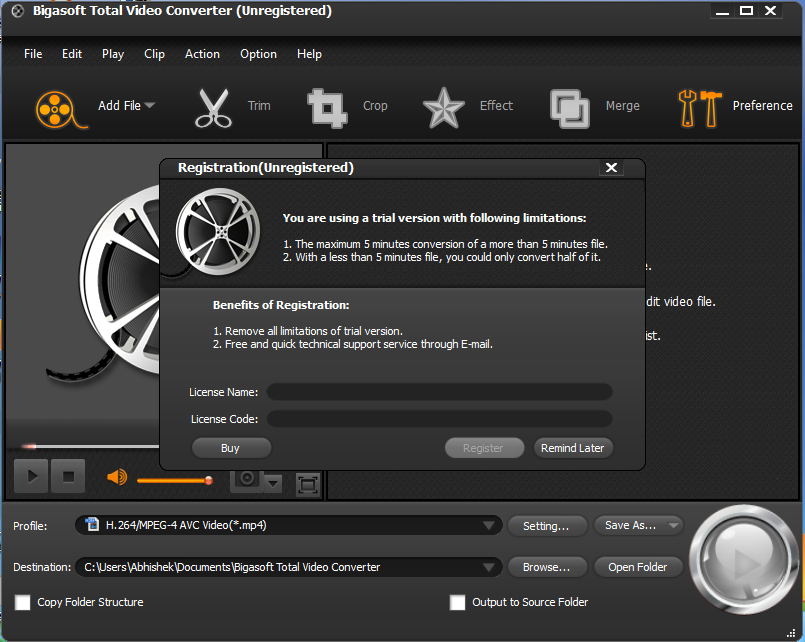Click the Open Folder button
The image size is (805, 642).
point(638,567)
